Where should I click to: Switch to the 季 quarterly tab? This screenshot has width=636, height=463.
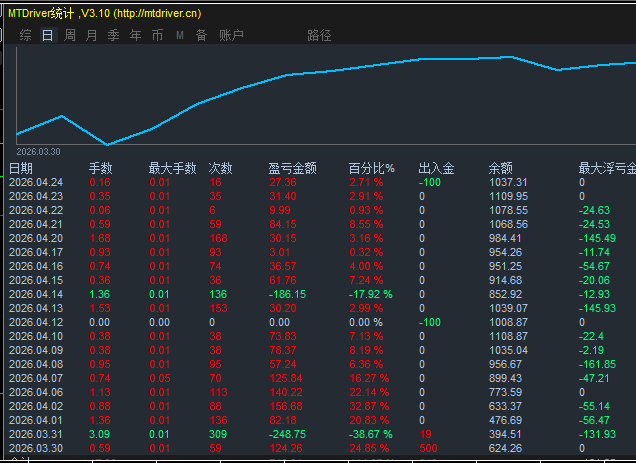[114, 35]
